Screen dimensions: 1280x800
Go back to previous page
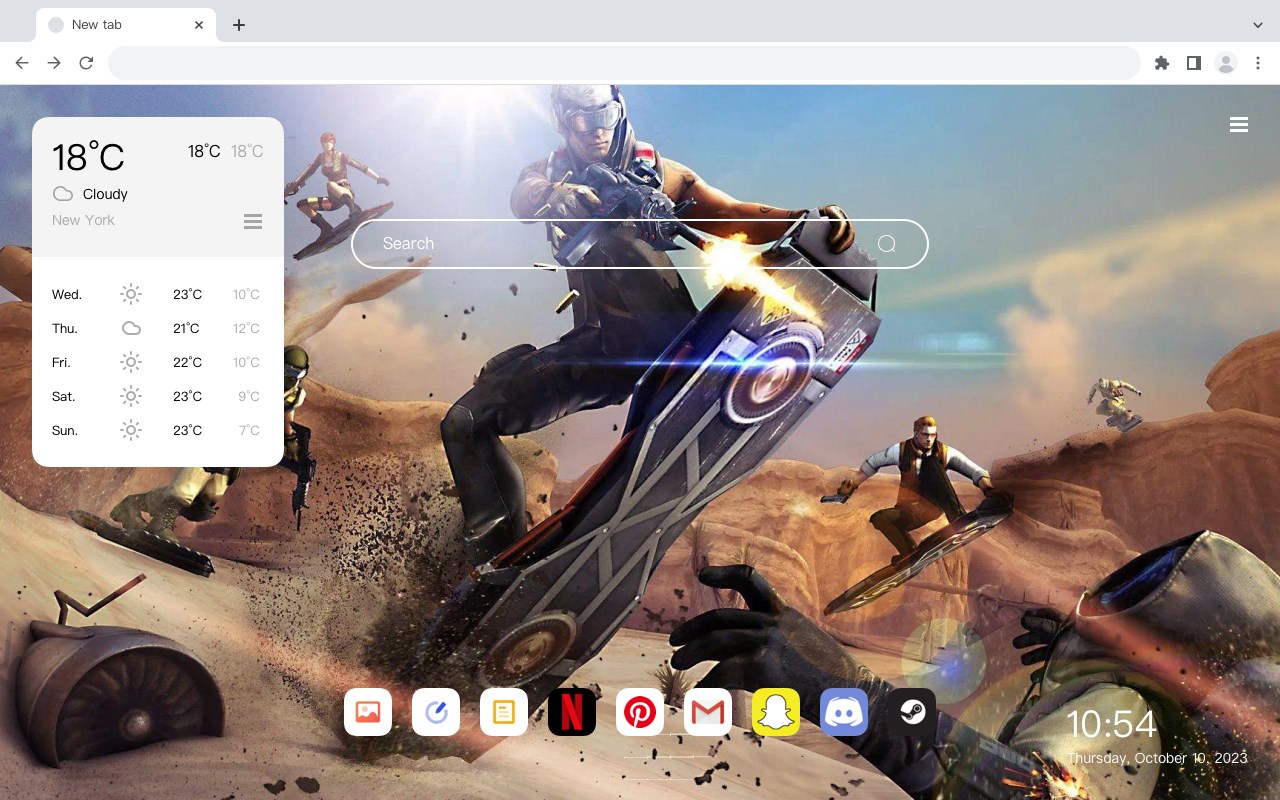pyautogui.click(x=22, y=63)
